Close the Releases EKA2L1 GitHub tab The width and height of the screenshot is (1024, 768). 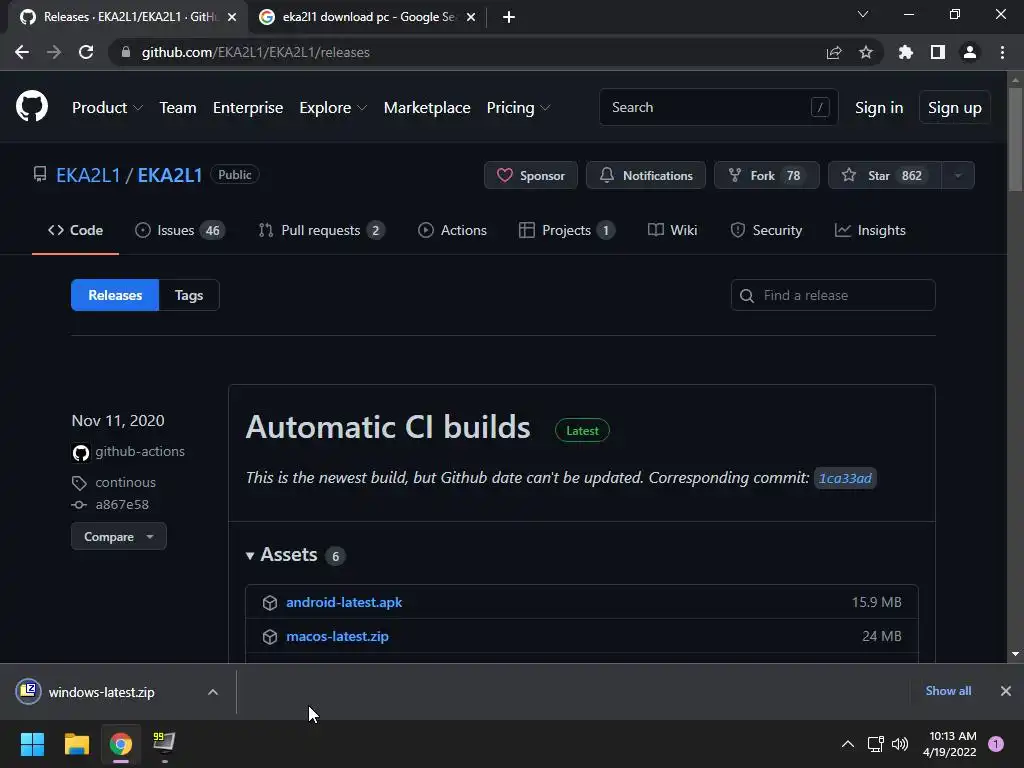pyautogui.click(x=232, y=17)
